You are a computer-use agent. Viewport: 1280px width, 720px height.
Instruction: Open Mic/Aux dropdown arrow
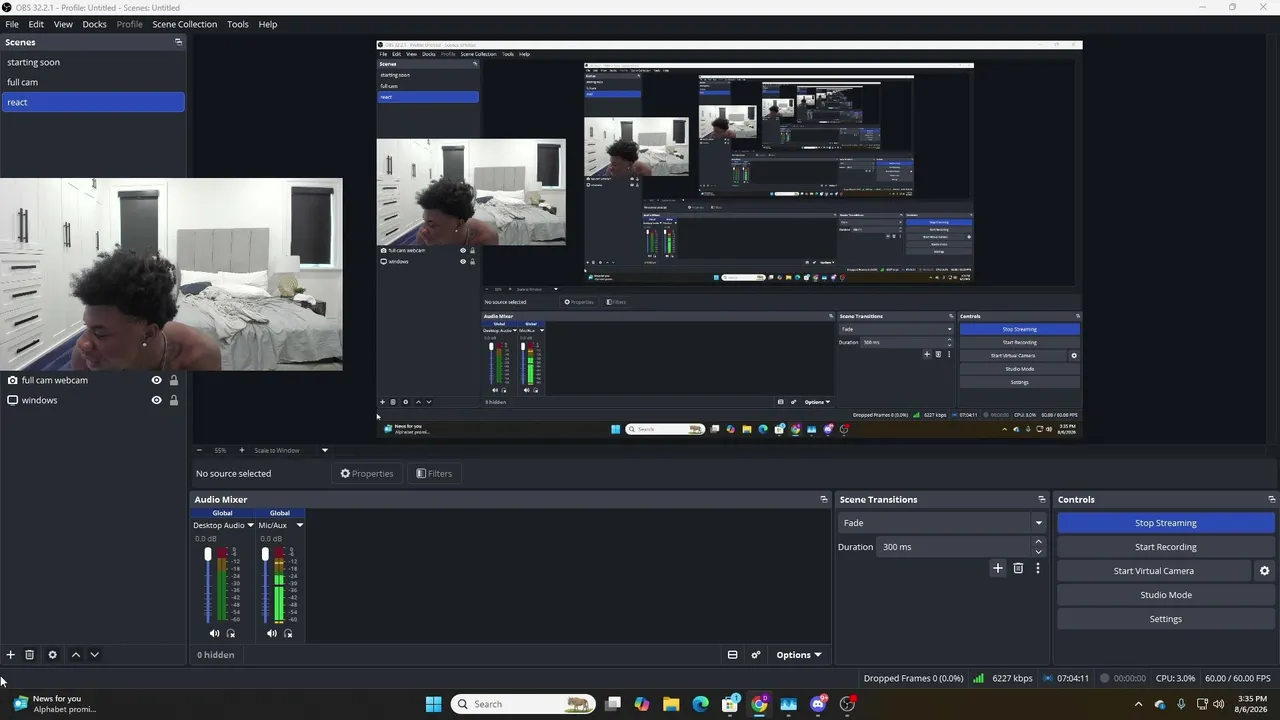(299, 525)
